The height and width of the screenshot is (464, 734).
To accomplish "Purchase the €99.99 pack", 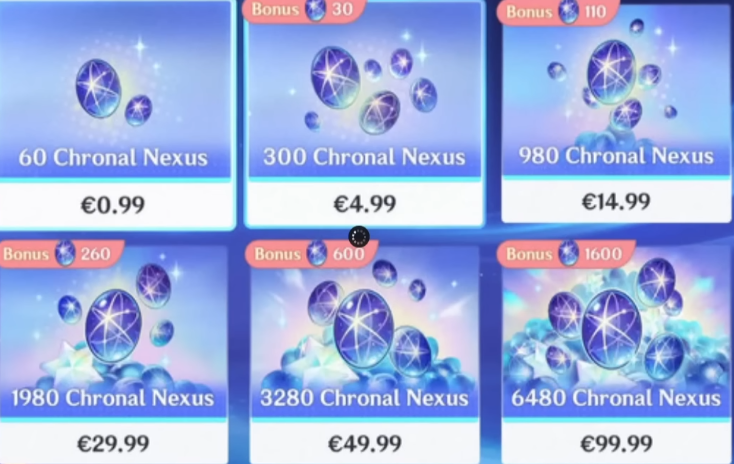I will (x=616, y=443).
